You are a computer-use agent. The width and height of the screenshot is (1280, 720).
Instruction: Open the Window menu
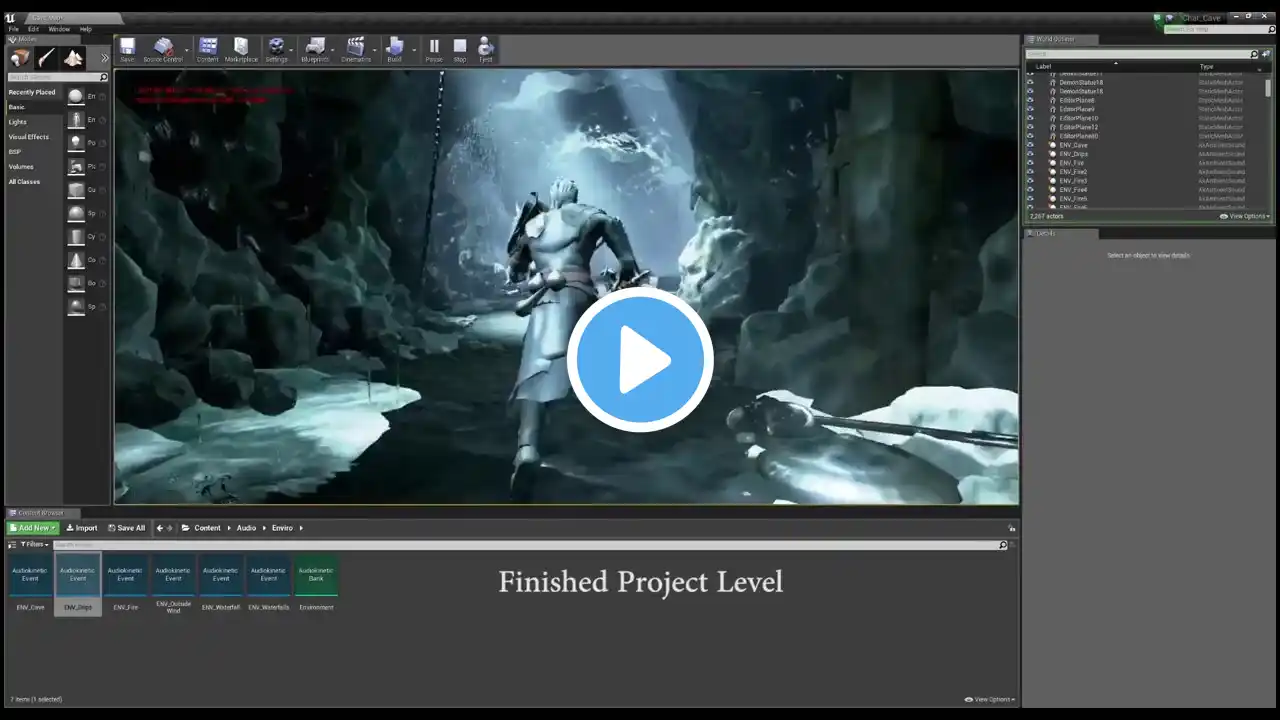click(59, 29)
